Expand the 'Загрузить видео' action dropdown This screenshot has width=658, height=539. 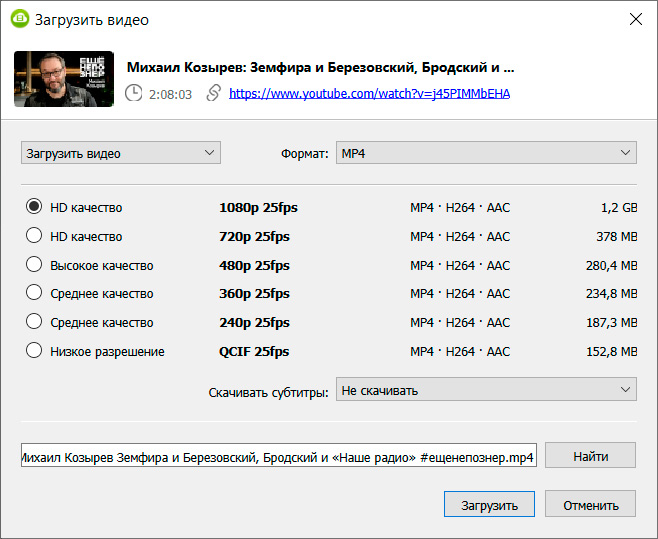click(120, 153)
